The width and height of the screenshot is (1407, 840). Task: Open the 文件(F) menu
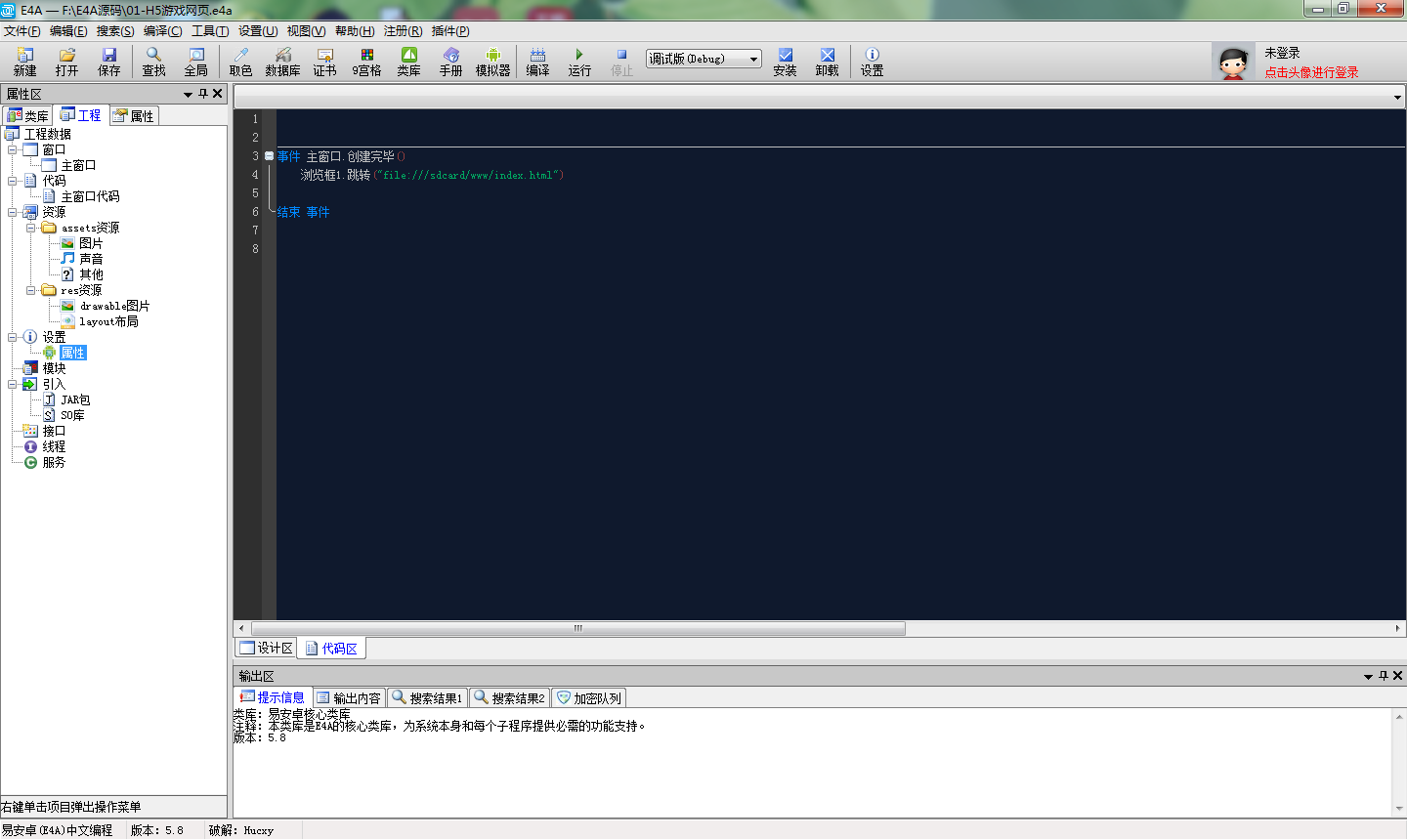tap(21, 31)
